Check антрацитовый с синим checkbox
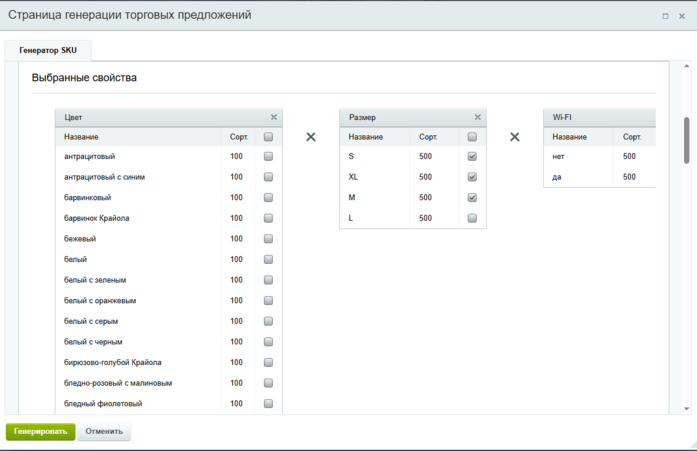This screenshot has height=451, width=697. coord(268,177)
